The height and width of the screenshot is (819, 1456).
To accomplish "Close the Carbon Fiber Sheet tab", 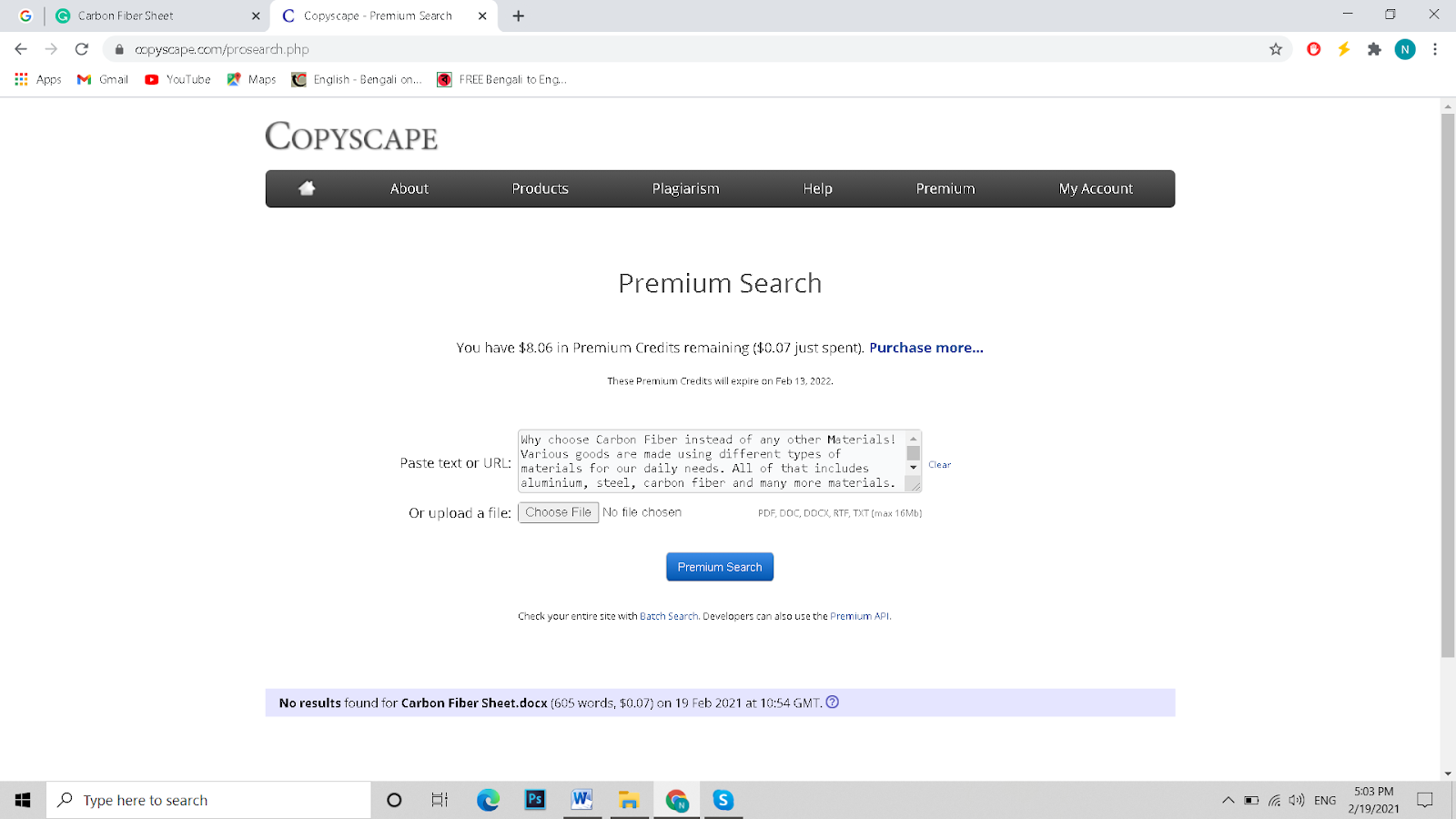I will [256, 16].
